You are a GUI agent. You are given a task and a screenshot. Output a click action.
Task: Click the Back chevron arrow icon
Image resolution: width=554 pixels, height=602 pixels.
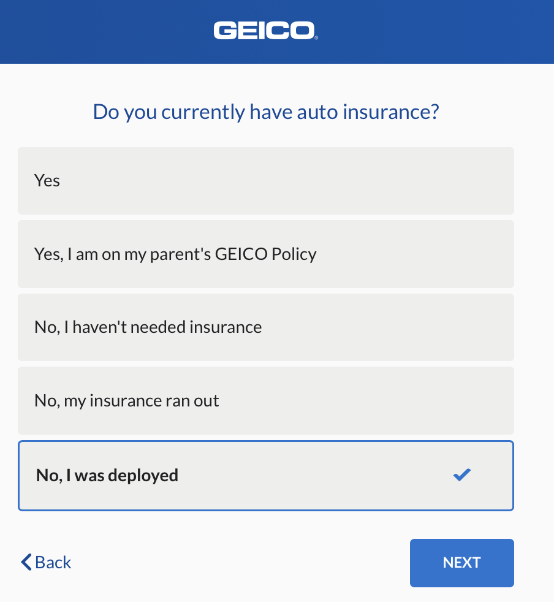[x=26, y=562]
